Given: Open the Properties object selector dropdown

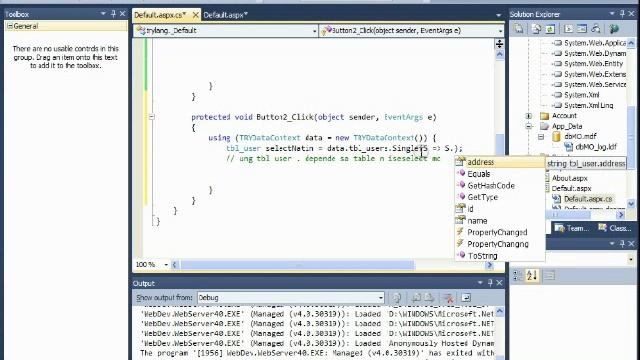Looking at the screenshot, I should pos(631,259).
